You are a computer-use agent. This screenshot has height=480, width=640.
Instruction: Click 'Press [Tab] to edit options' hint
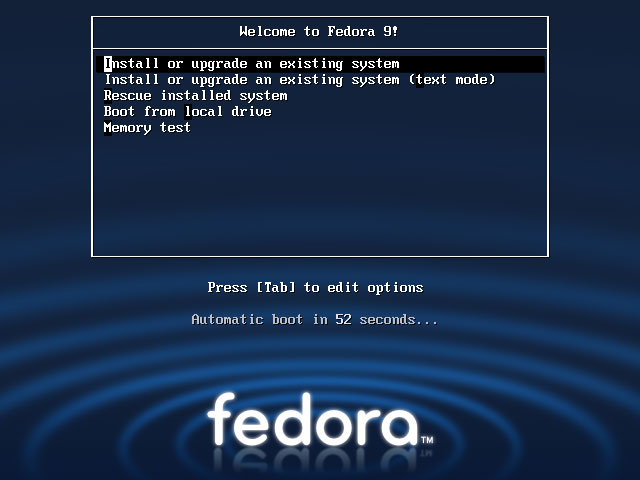315,288
